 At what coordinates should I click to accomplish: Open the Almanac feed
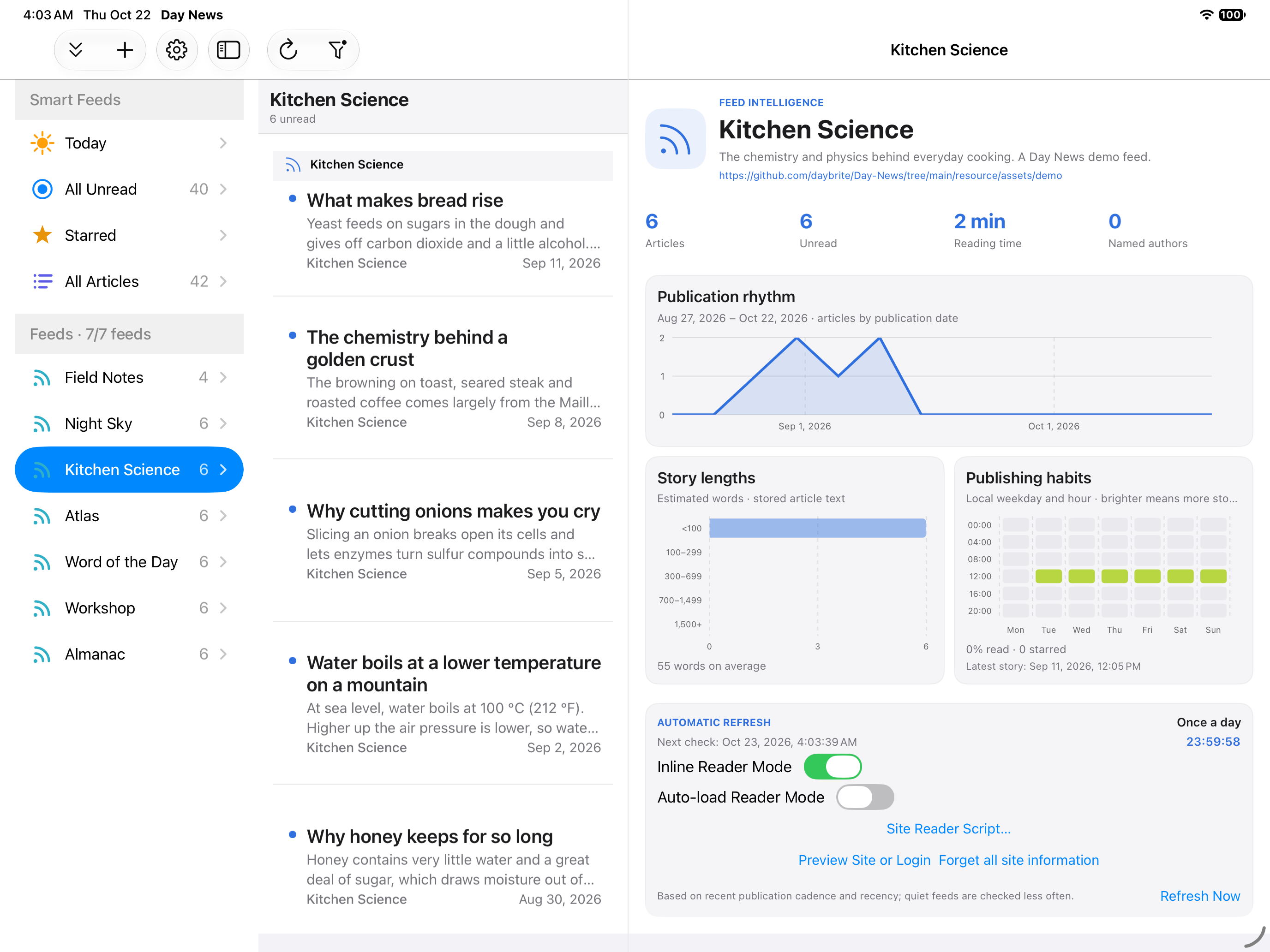click(x=129, y=654)
